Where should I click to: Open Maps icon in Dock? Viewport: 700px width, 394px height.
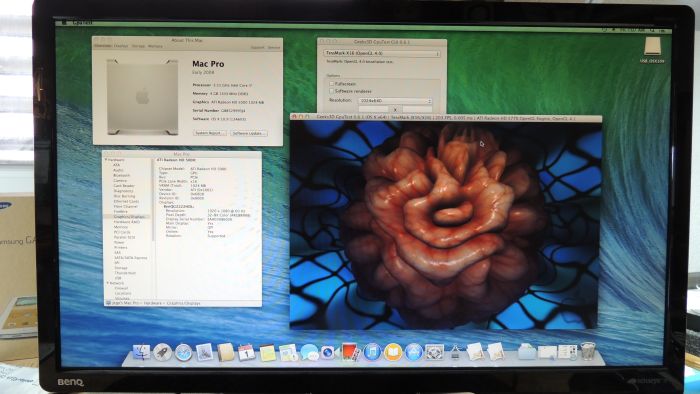point(288,353)
